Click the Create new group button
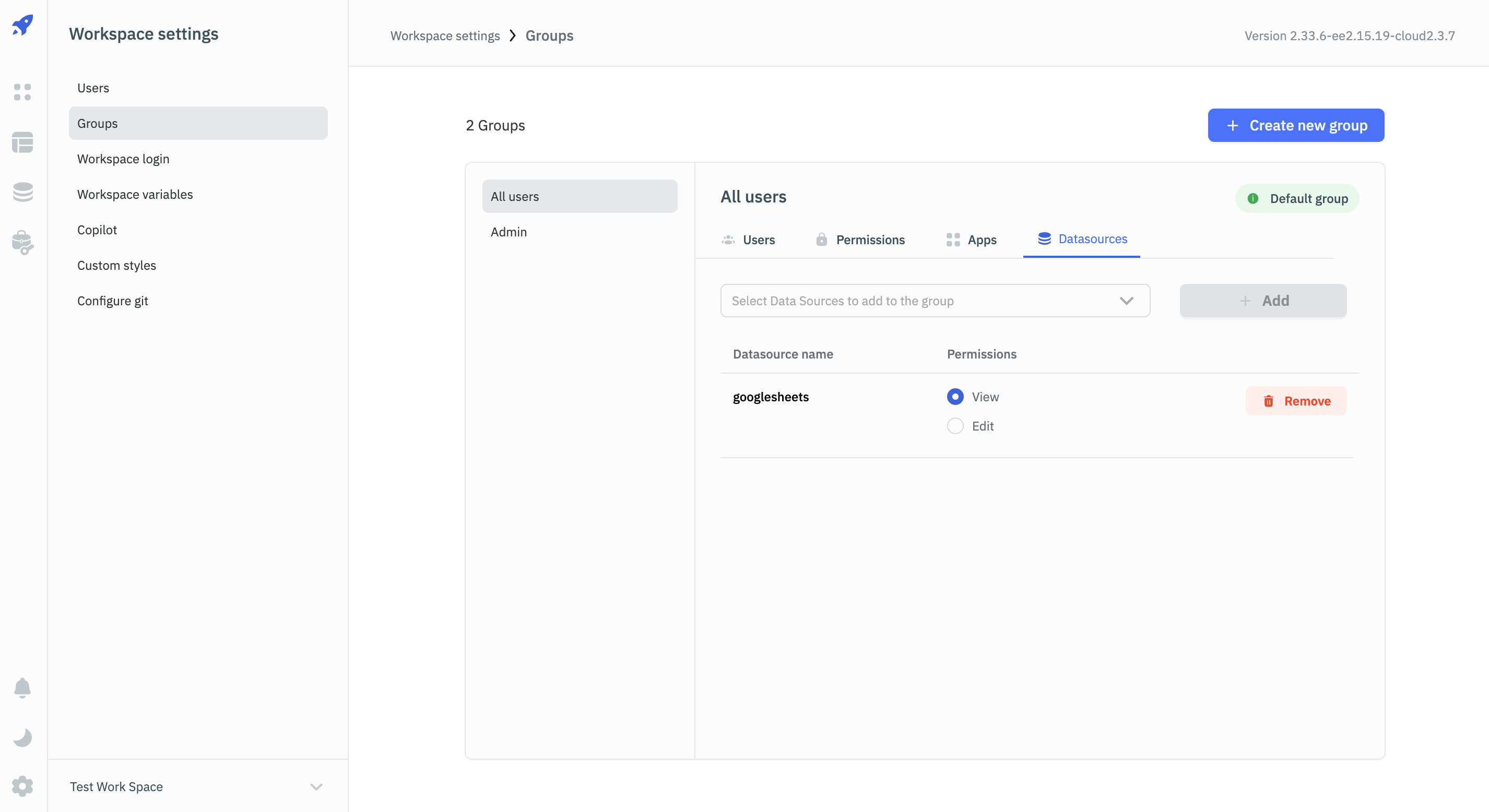1489x812 pixels. [x=1296, y=125]
